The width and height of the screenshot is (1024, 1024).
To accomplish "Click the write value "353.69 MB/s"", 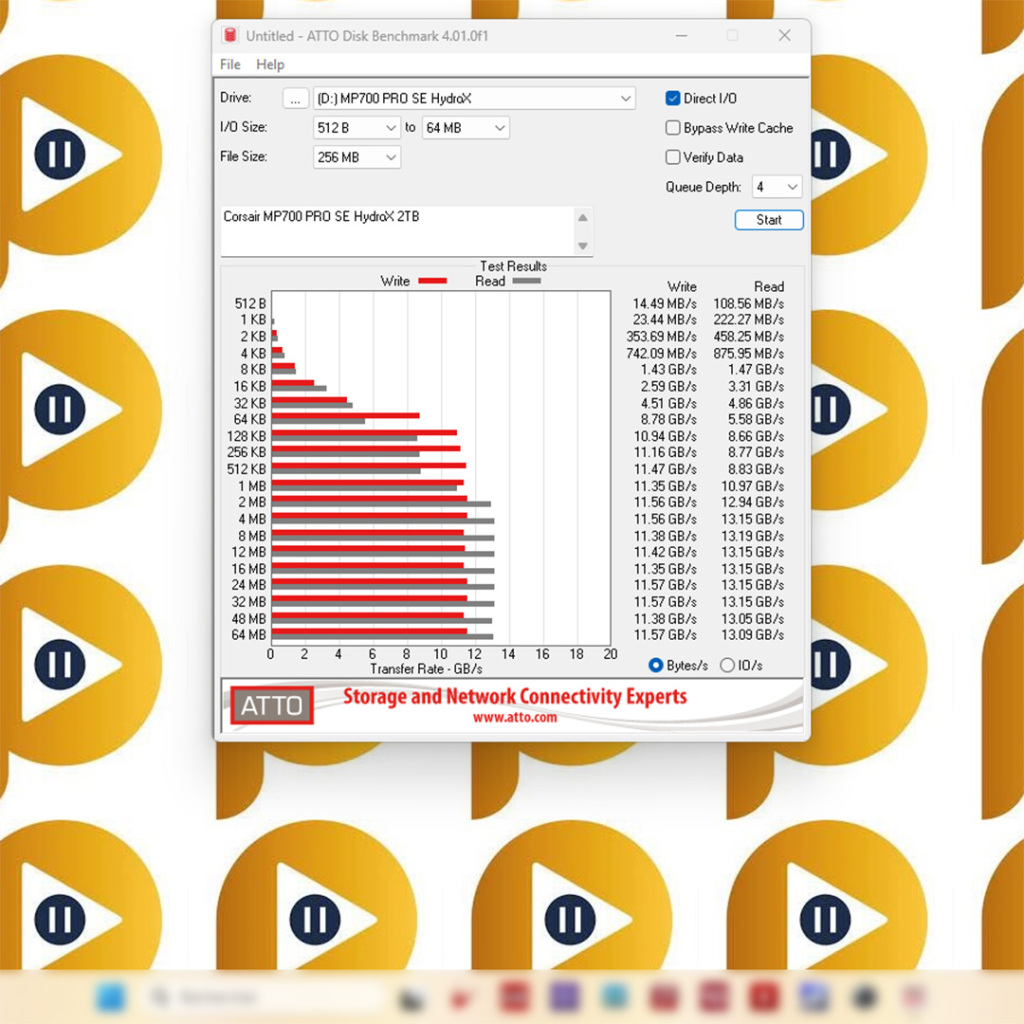I will pyautogui.click(x=661, y=337).
